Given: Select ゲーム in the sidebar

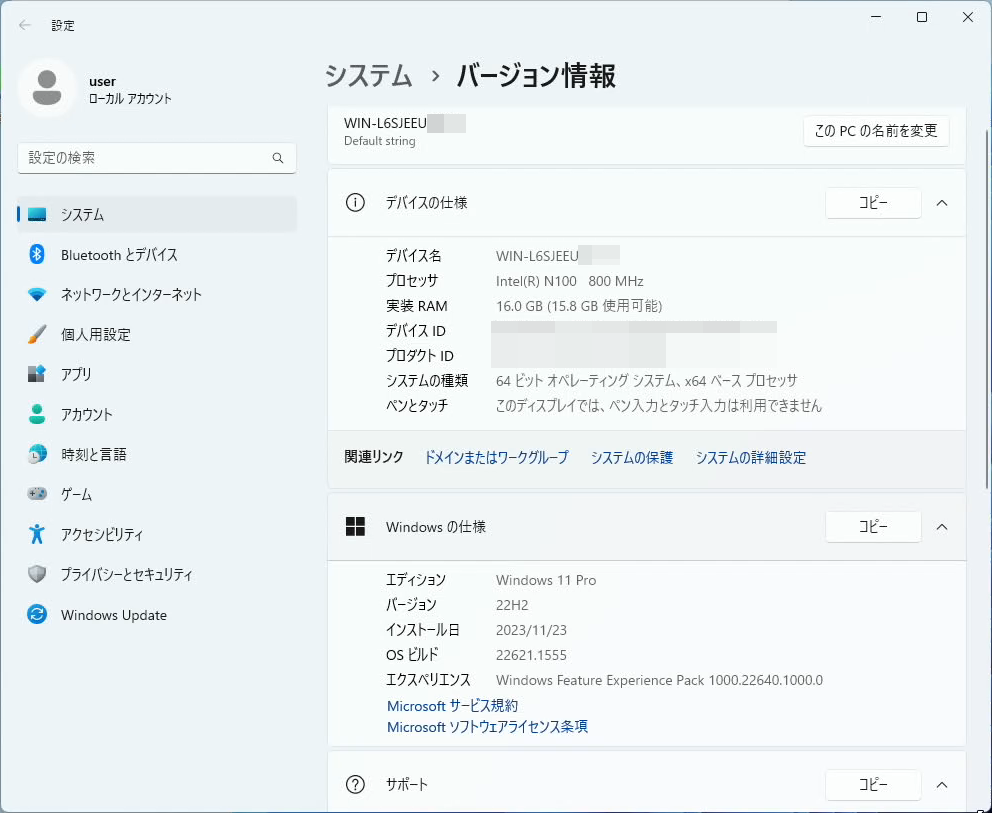Looking at the screenshot, I should [x=157, y=493].
